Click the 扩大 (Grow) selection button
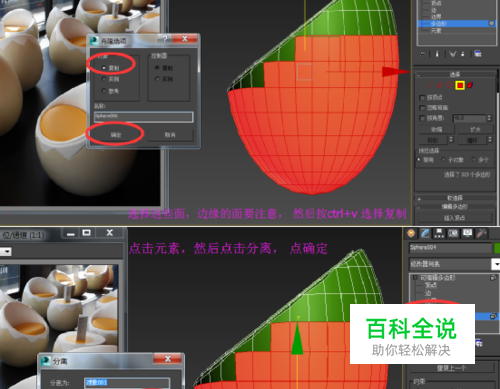Image resolution: width=500 pixels, height=389 pixels. pos(475,129)
